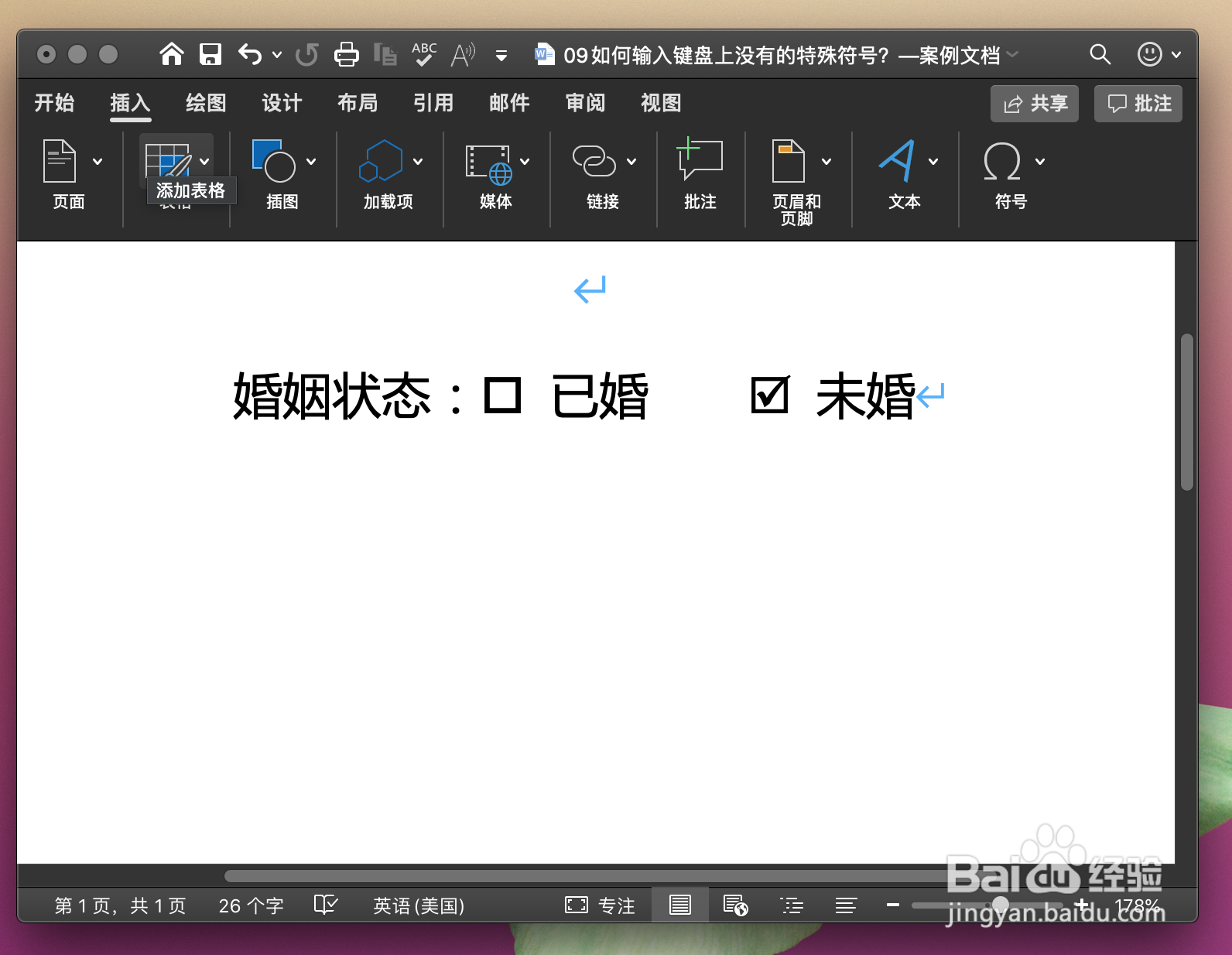Open the 设计 tab
Viewport: 1232px width, 955px height.
[x=282, y=103]
